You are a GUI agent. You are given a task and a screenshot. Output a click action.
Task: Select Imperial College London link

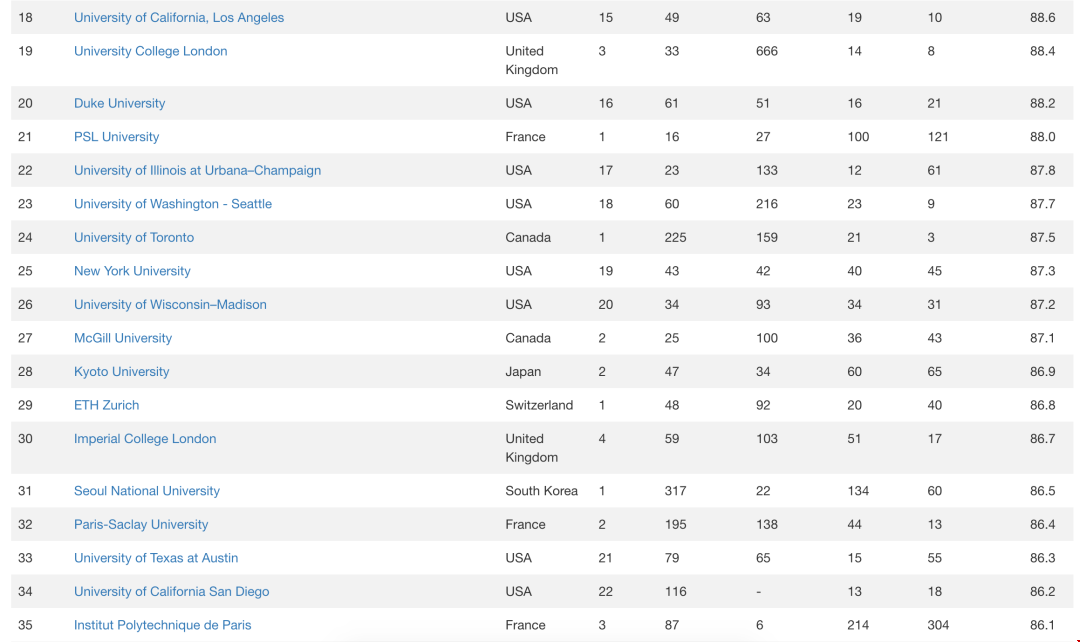click(x=145, y=439)
